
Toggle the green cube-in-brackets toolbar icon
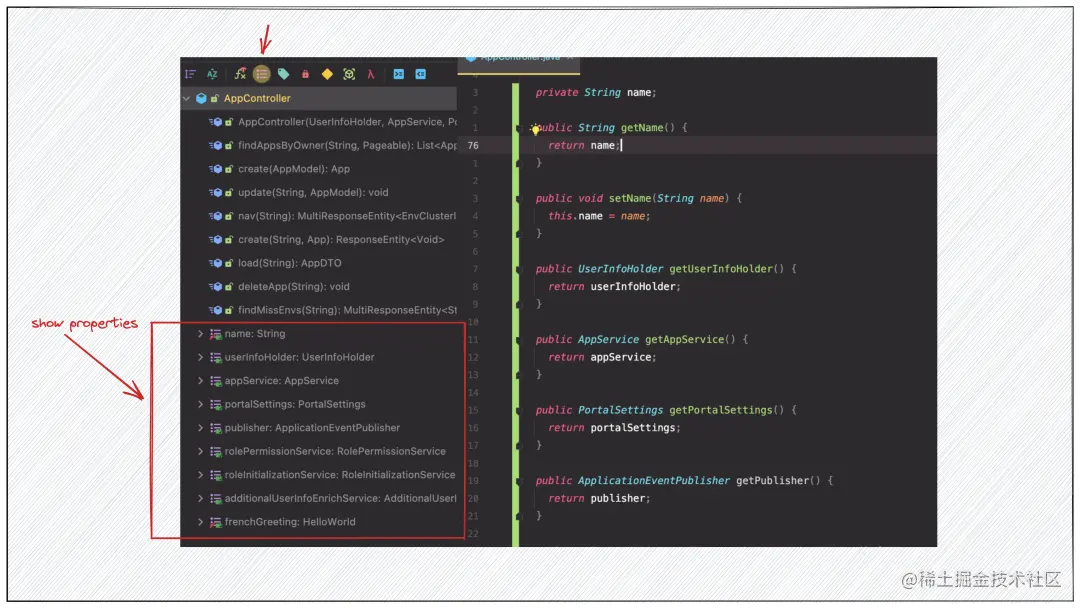(349, 74)
